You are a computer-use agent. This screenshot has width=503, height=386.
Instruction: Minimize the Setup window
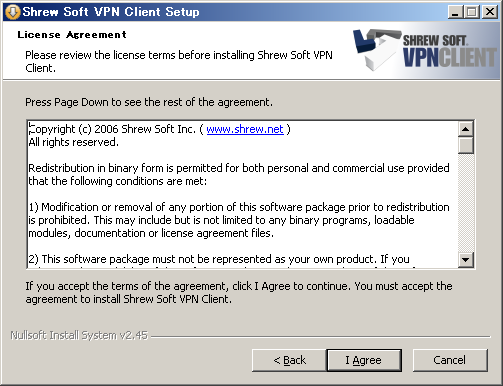(x=455, y=12)
